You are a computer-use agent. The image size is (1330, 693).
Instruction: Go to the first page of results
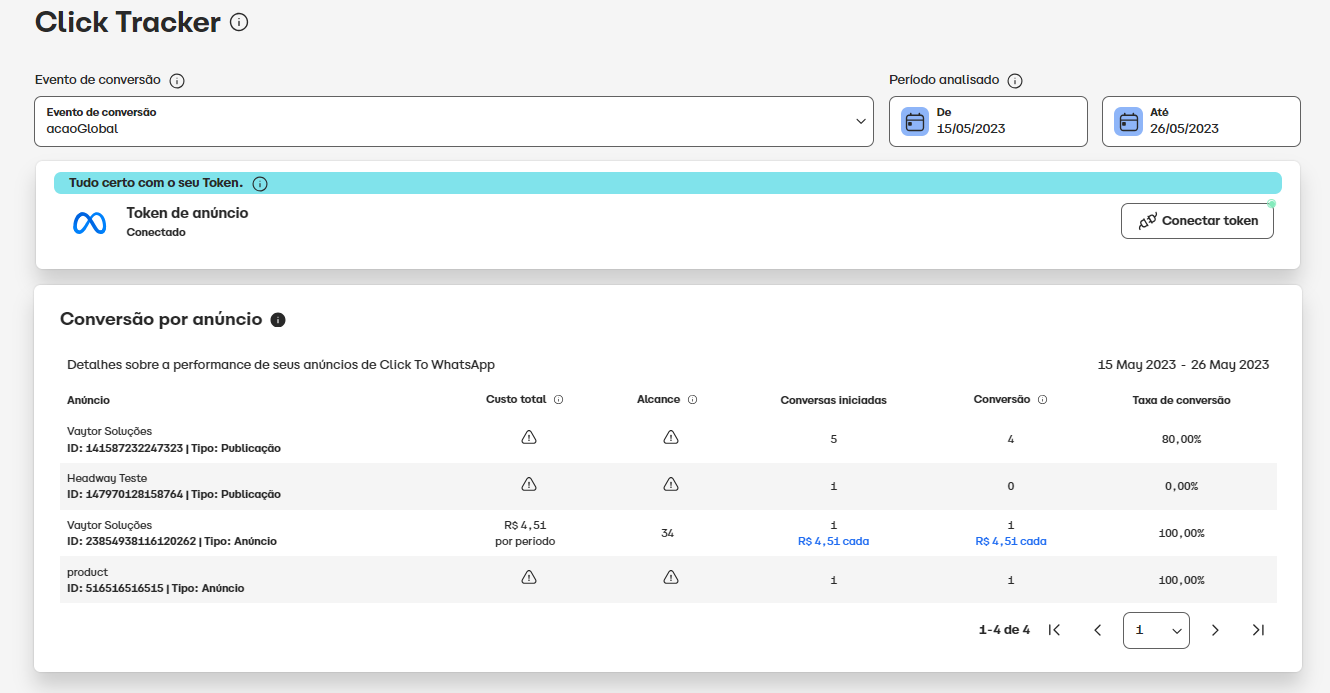[x=1054, y=630]
